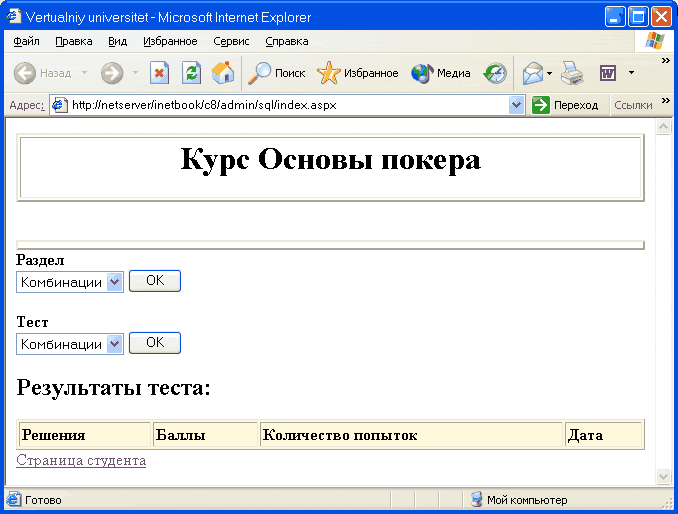Viewport: 678px width, 514px height.
Task: Open the Media (Медиа) toolbar button
Action: click(441, 73)
